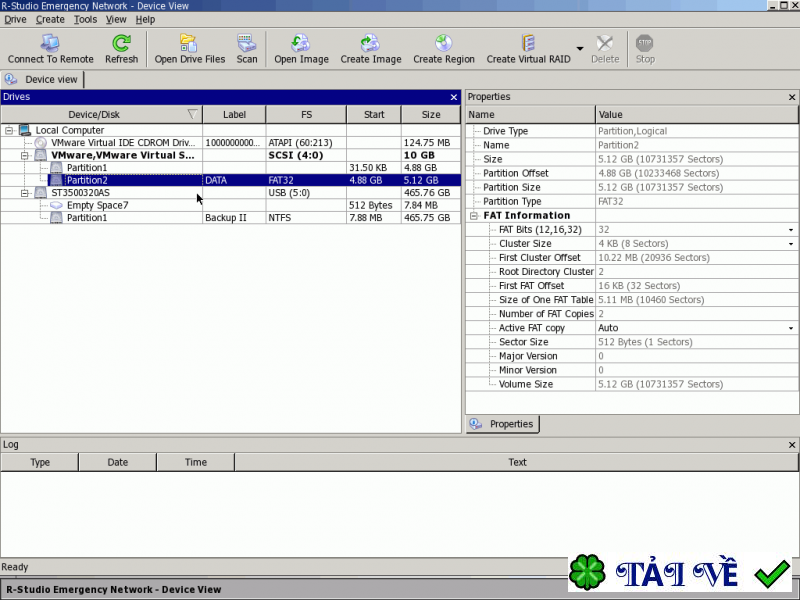The width and height of the screenshot is (800, 600).
Task: Start a Scan from the toolbar
Action: click(246, 43)
